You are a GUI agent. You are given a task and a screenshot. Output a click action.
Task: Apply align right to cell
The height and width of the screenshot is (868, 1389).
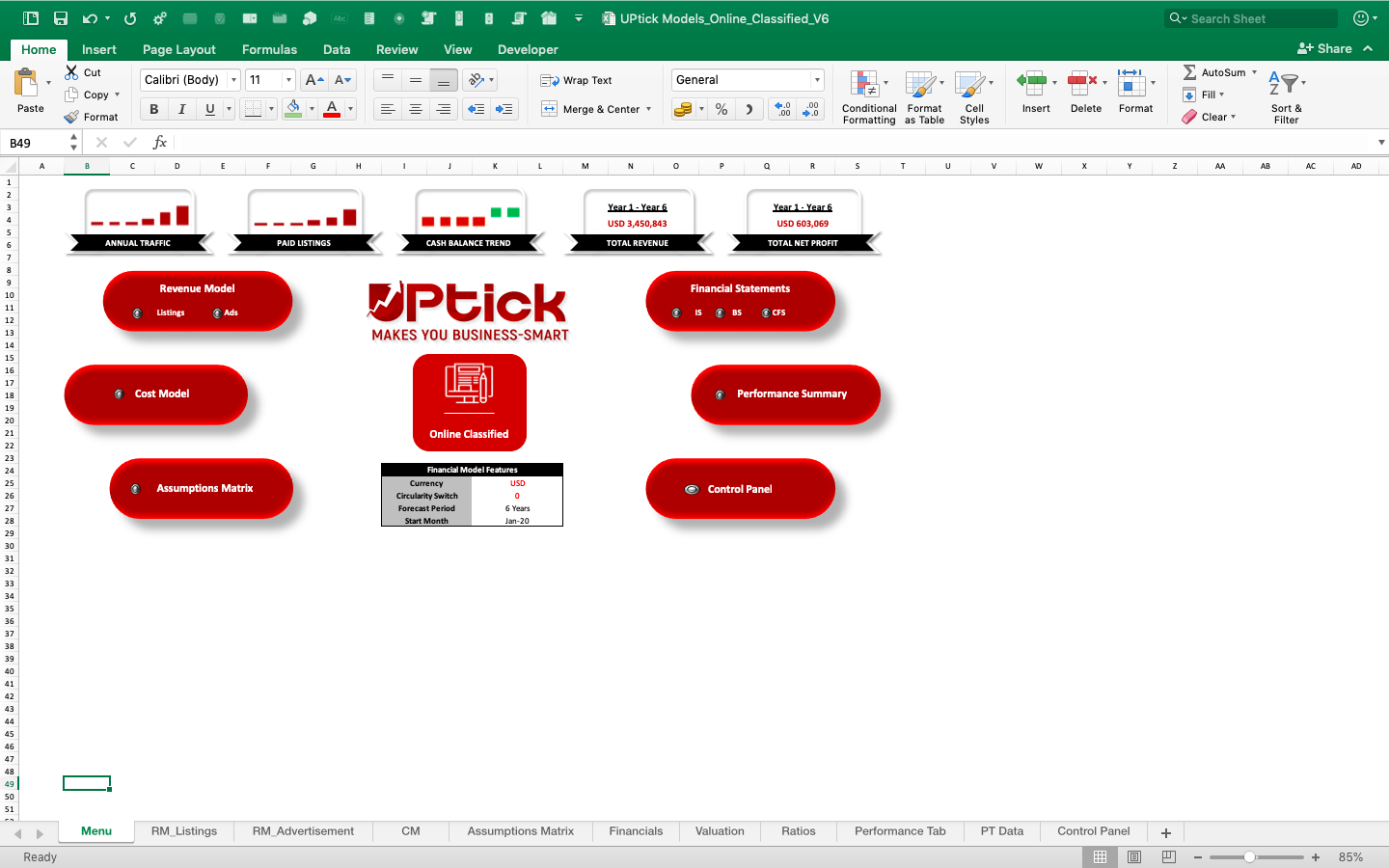pos(444,109)
